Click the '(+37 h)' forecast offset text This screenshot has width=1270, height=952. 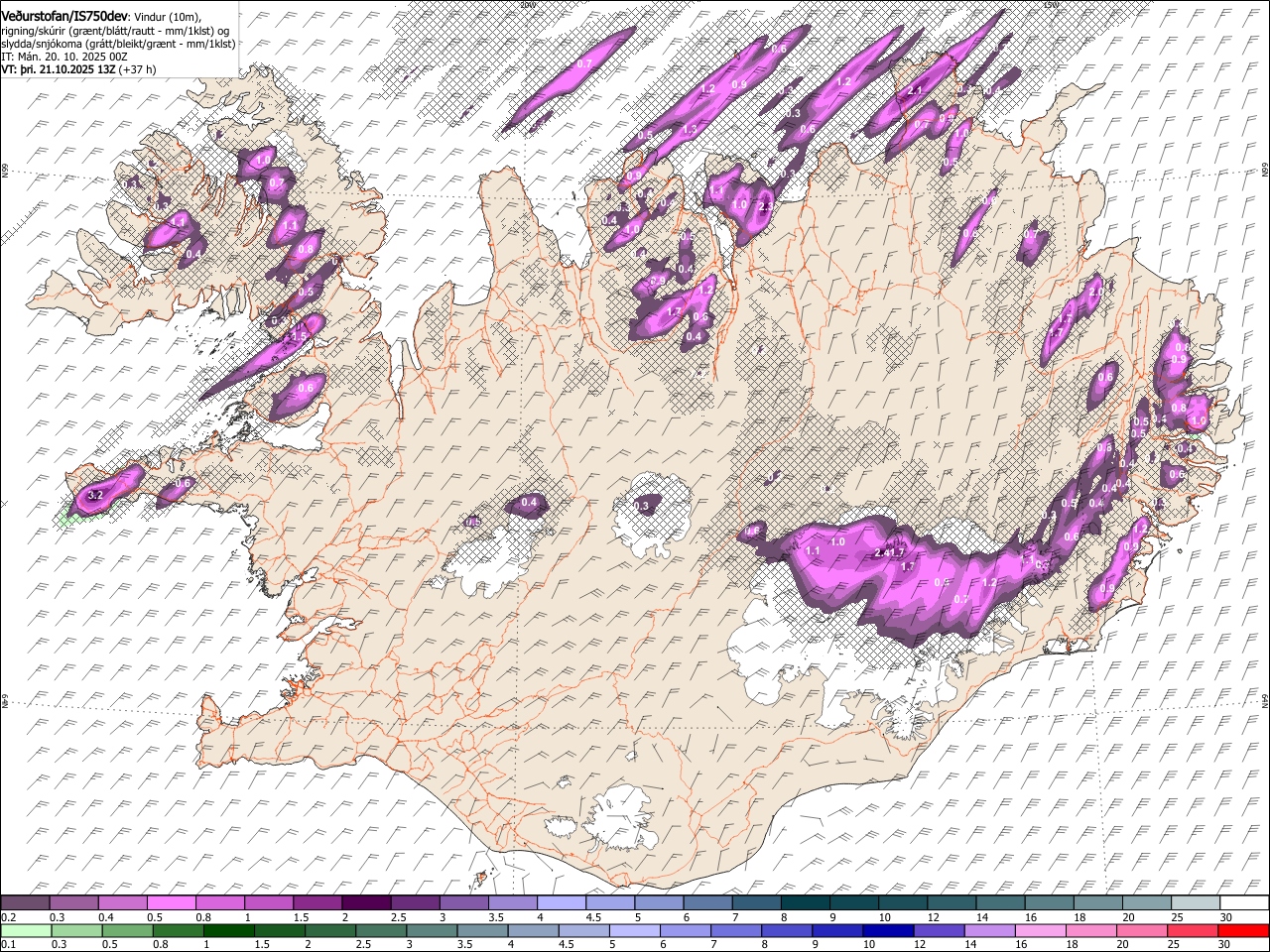coord(138,69)
